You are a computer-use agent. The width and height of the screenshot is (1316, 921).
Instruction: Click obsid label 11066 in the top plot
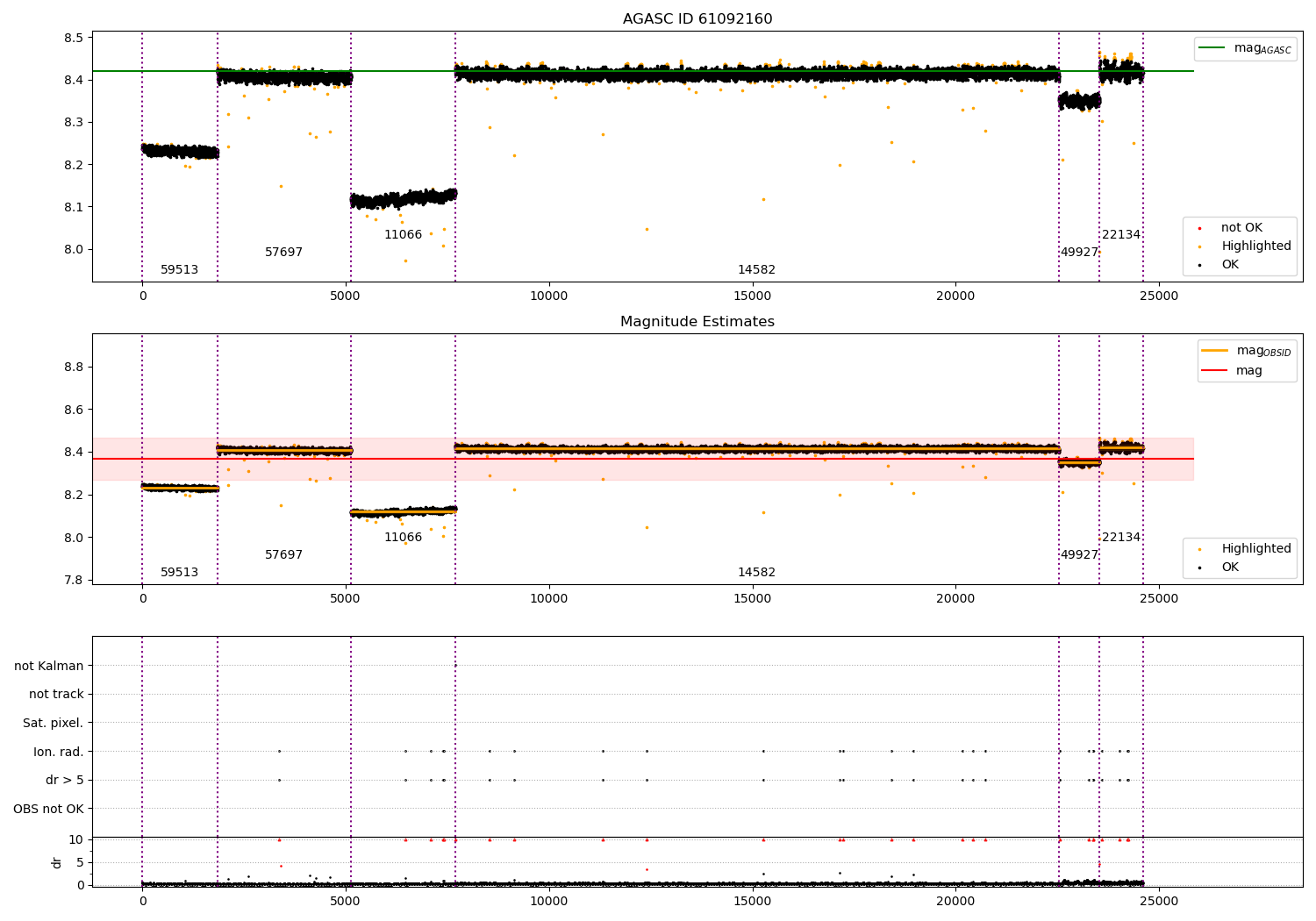(x=403, y=235)
